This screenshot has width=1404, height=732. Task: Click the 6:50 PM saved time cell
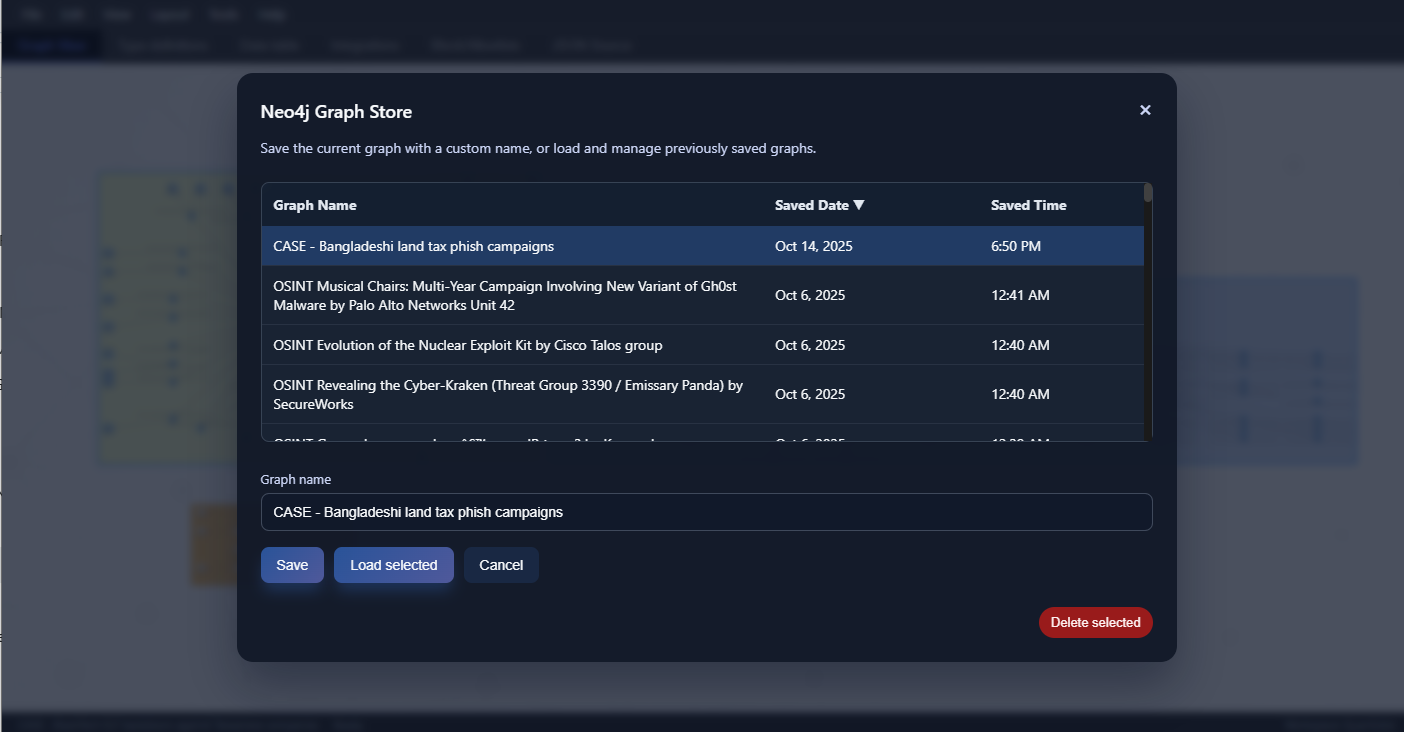coord(1016,246)
